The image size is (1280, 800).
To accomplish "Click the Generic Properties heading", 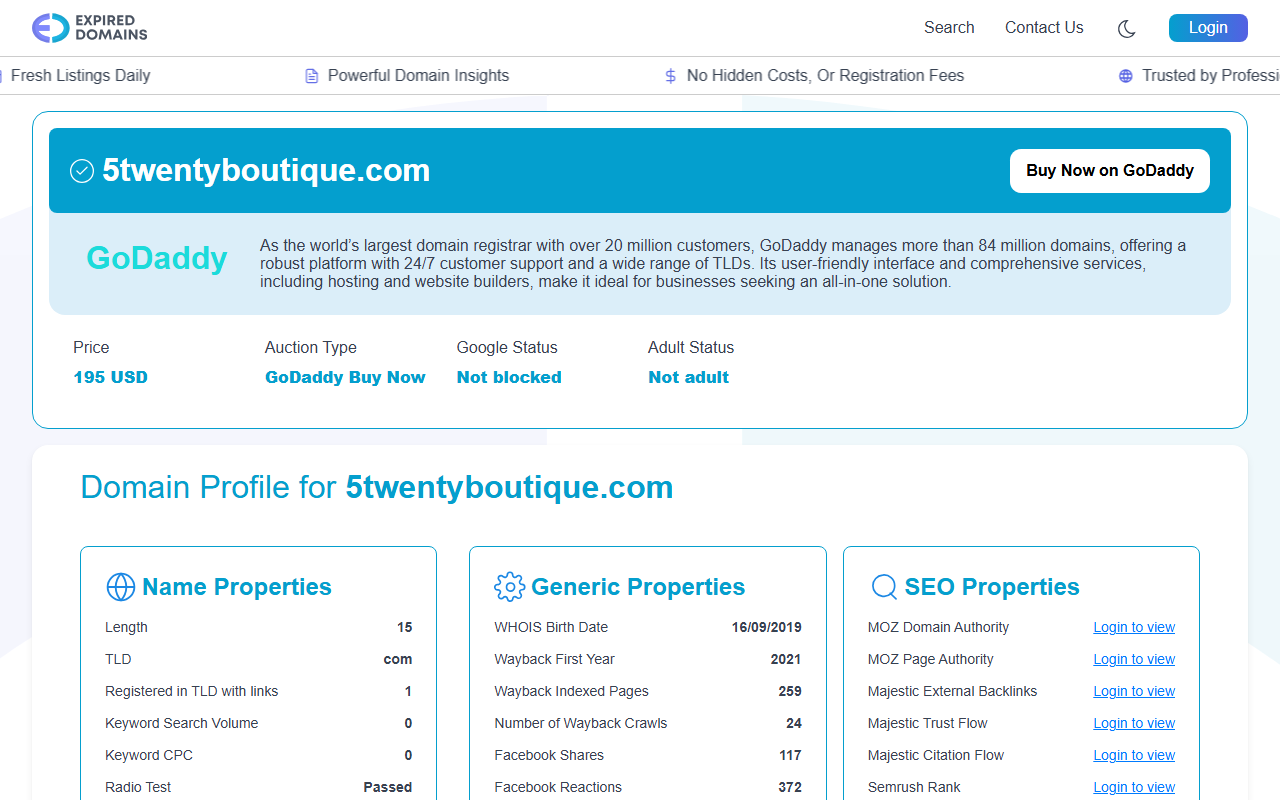I will (x=638, y=587).
